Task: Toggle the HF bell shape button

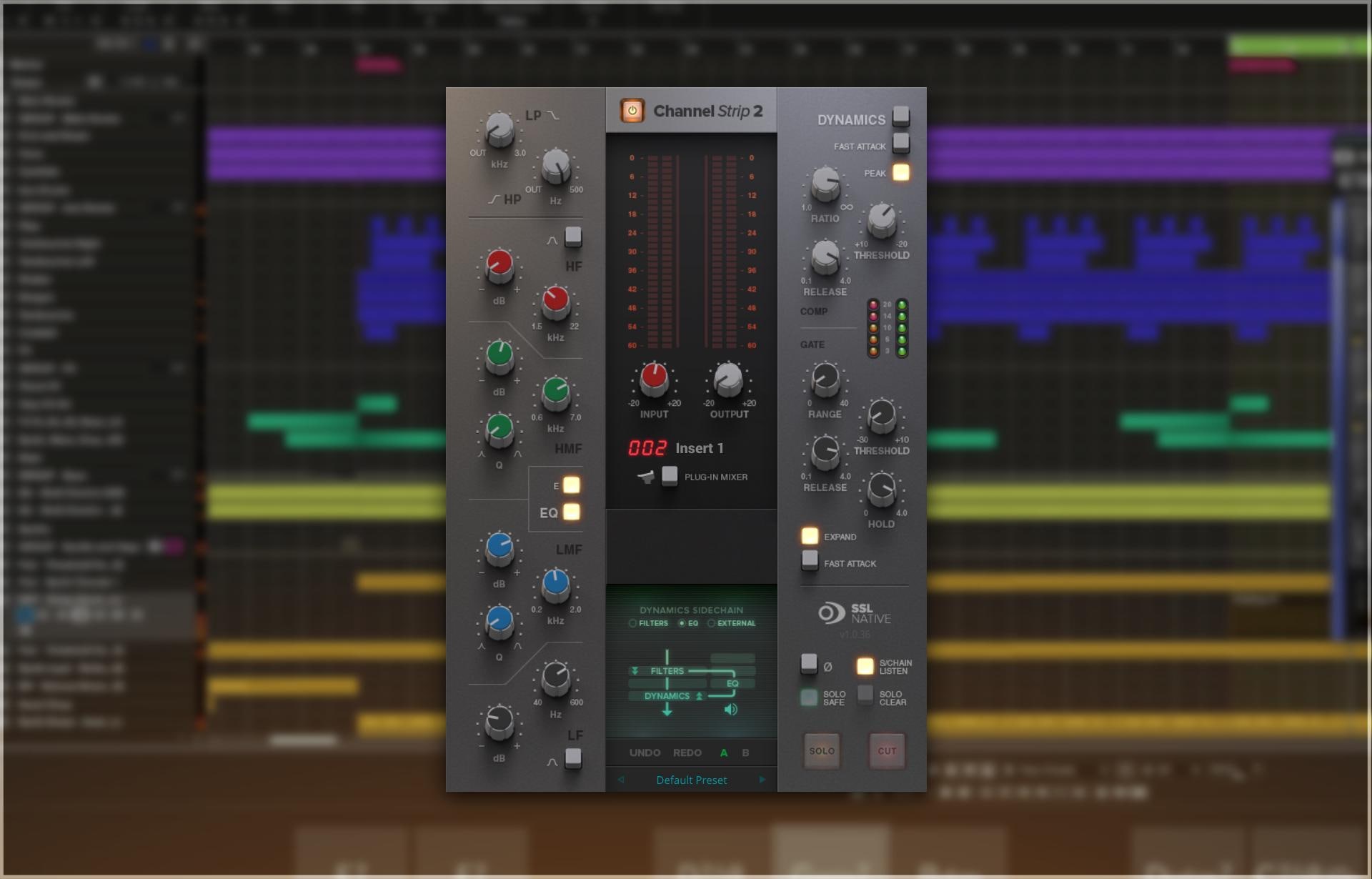Action: 573,237
